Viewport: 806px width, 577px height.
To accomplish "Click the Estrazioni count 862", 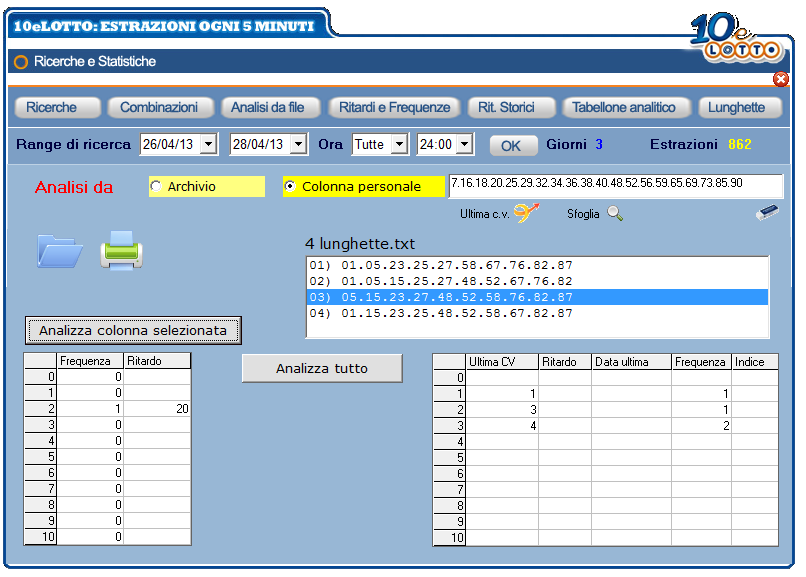I will pyautogui.click(x=740, y=144).
